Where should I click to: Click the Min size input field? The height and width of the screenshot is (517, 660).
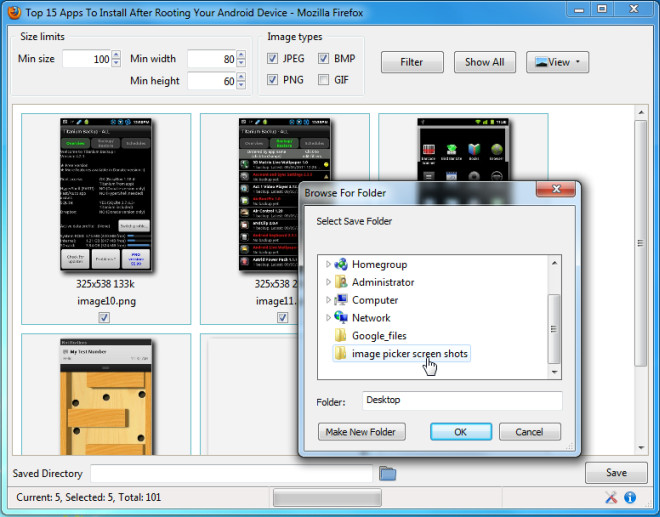tap(87, 59)
